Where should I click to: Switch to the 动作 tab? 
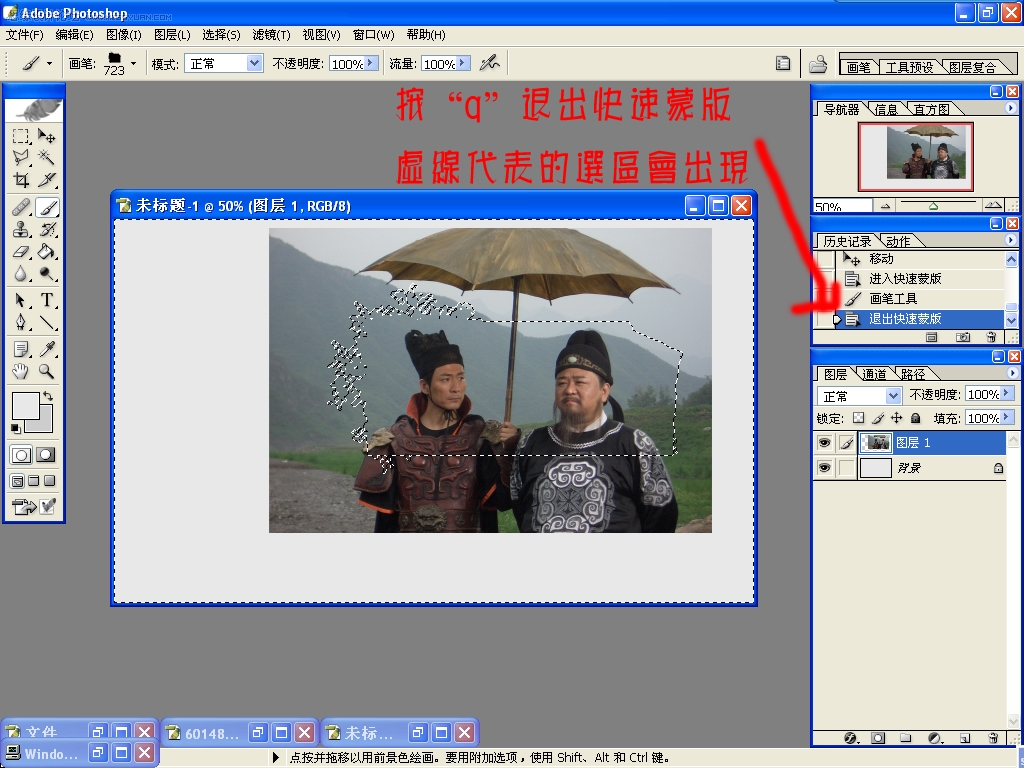898,242
